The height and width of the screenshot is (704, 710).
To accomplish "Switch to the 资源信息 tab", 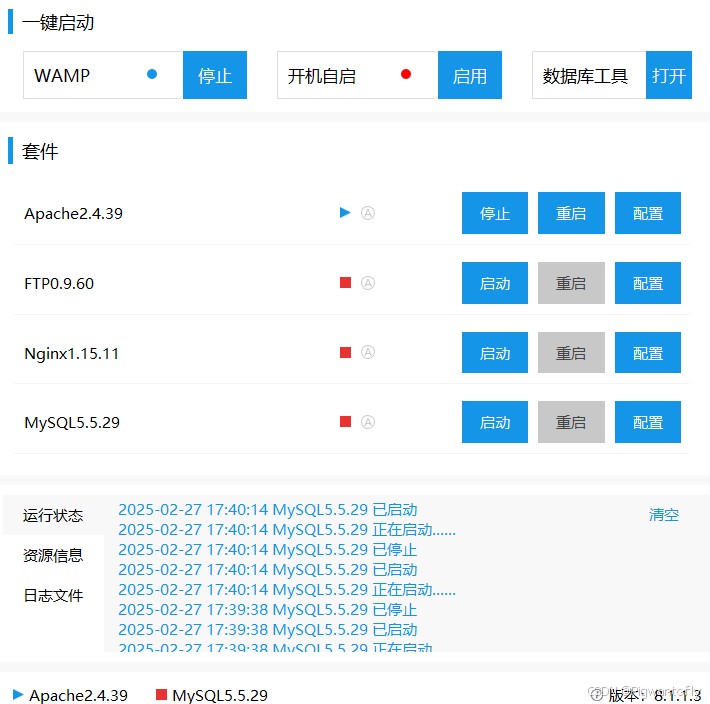I will coord(53,555).
